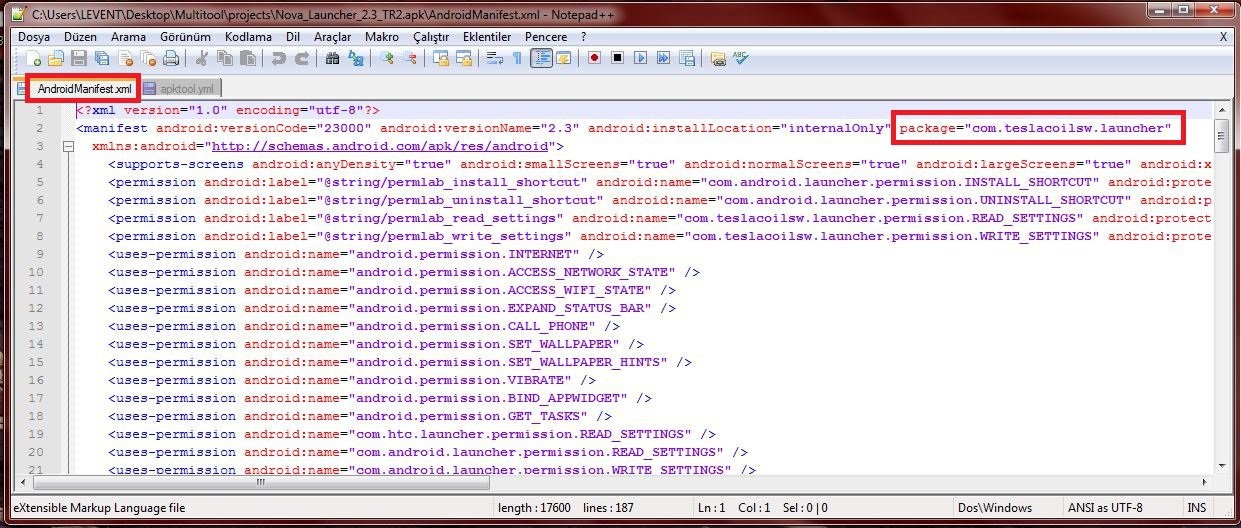Click the Zoom Out magnifier icon
The width and height of the screenshot is (1241, 528).
click(x=410, y=59)
